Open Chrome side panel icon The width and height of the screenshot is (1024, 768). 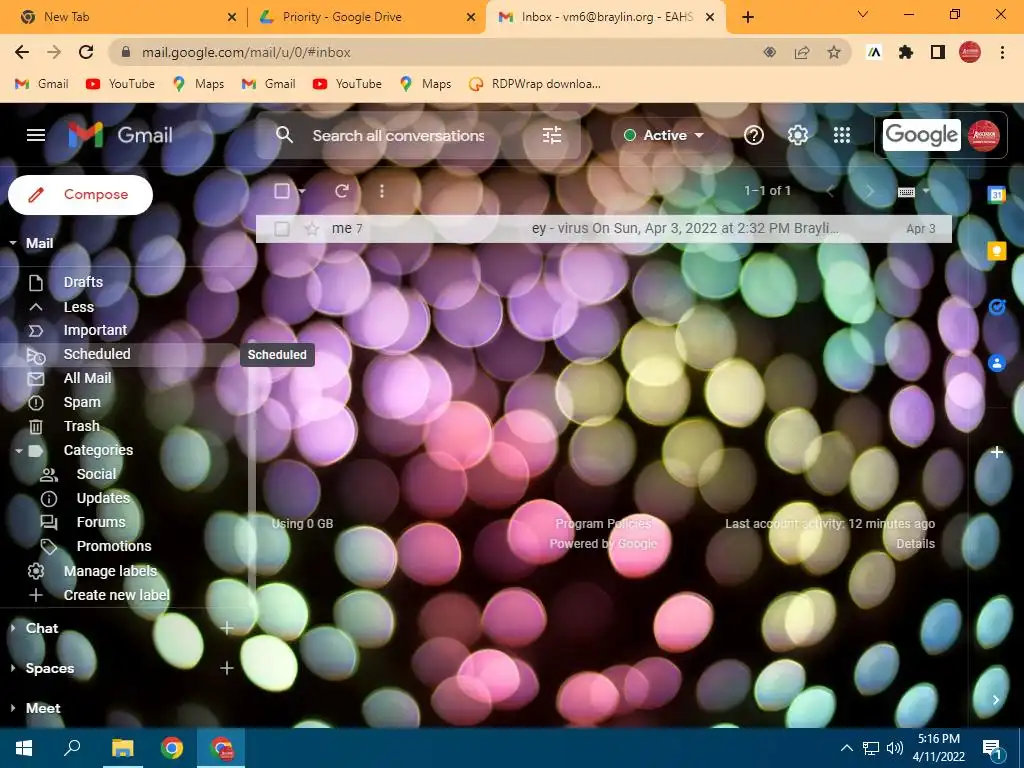point(938,52)
